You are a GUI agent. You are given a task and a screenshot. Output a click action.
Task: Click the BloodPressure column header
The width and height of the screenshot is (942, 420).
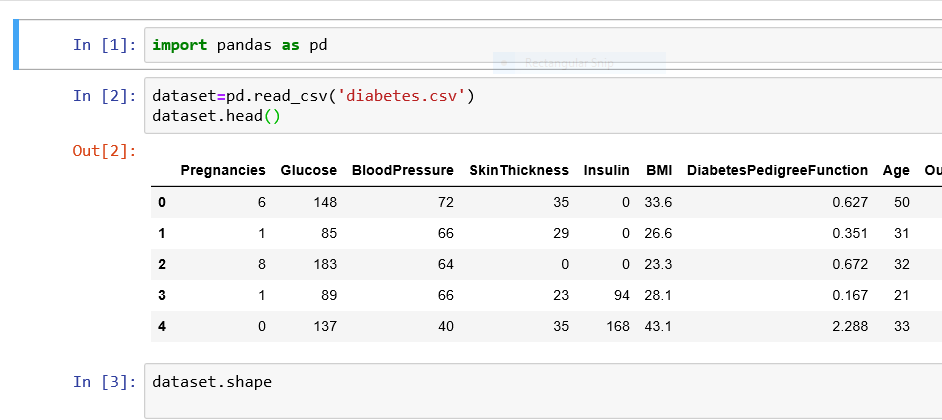click(403, 171)
